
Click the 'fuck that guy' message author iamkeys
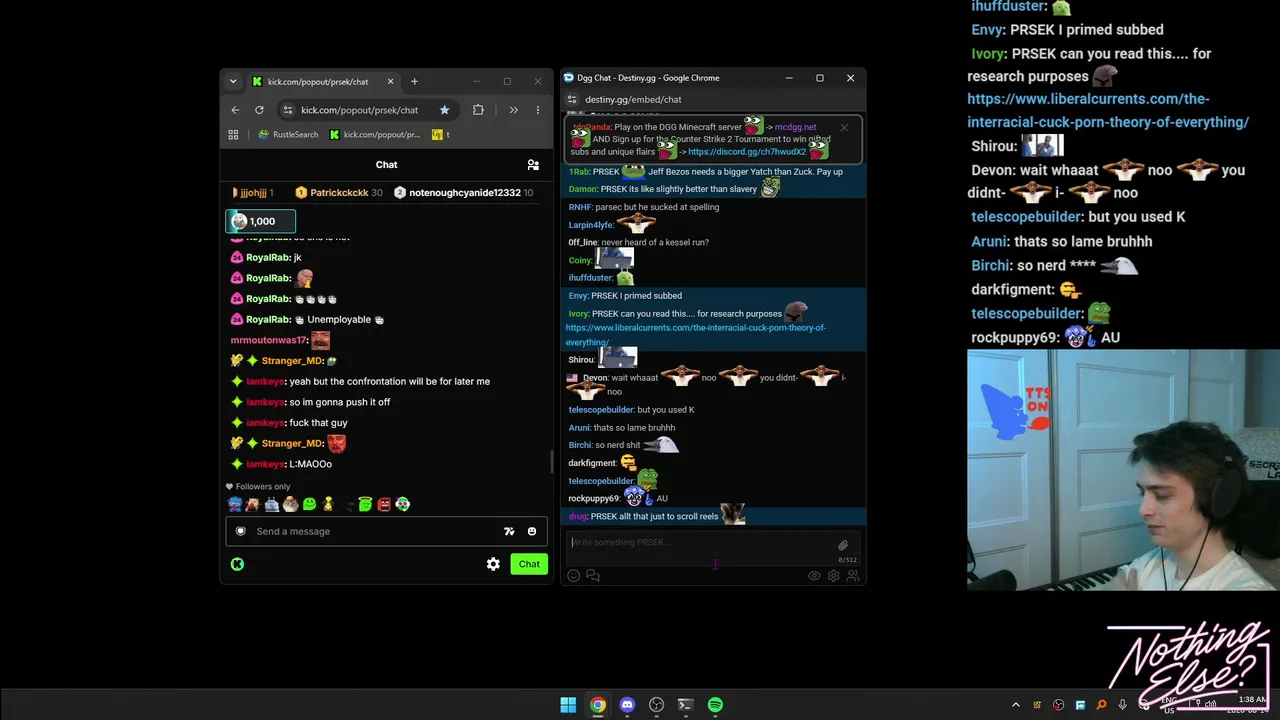[265, 423]
